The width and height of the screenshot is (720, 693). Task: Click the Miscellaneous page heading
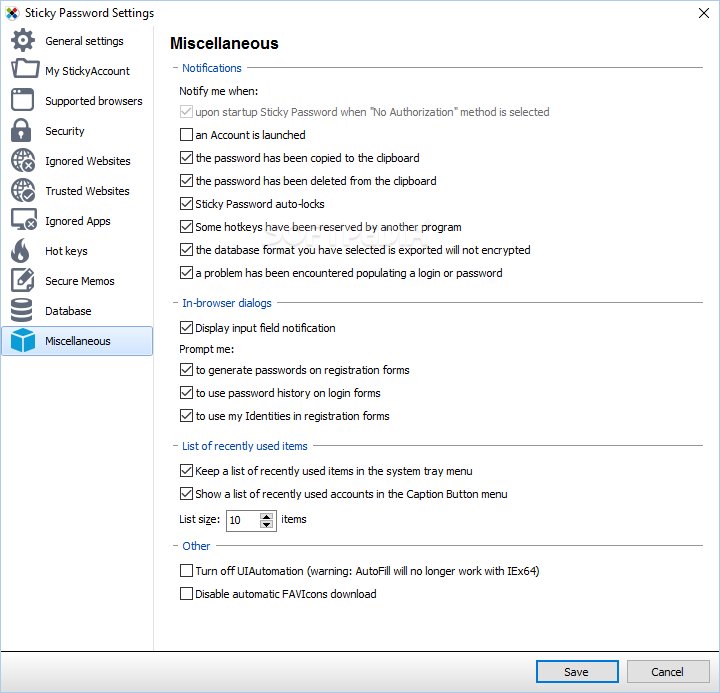pyautogui.click(x=225, y=43)
